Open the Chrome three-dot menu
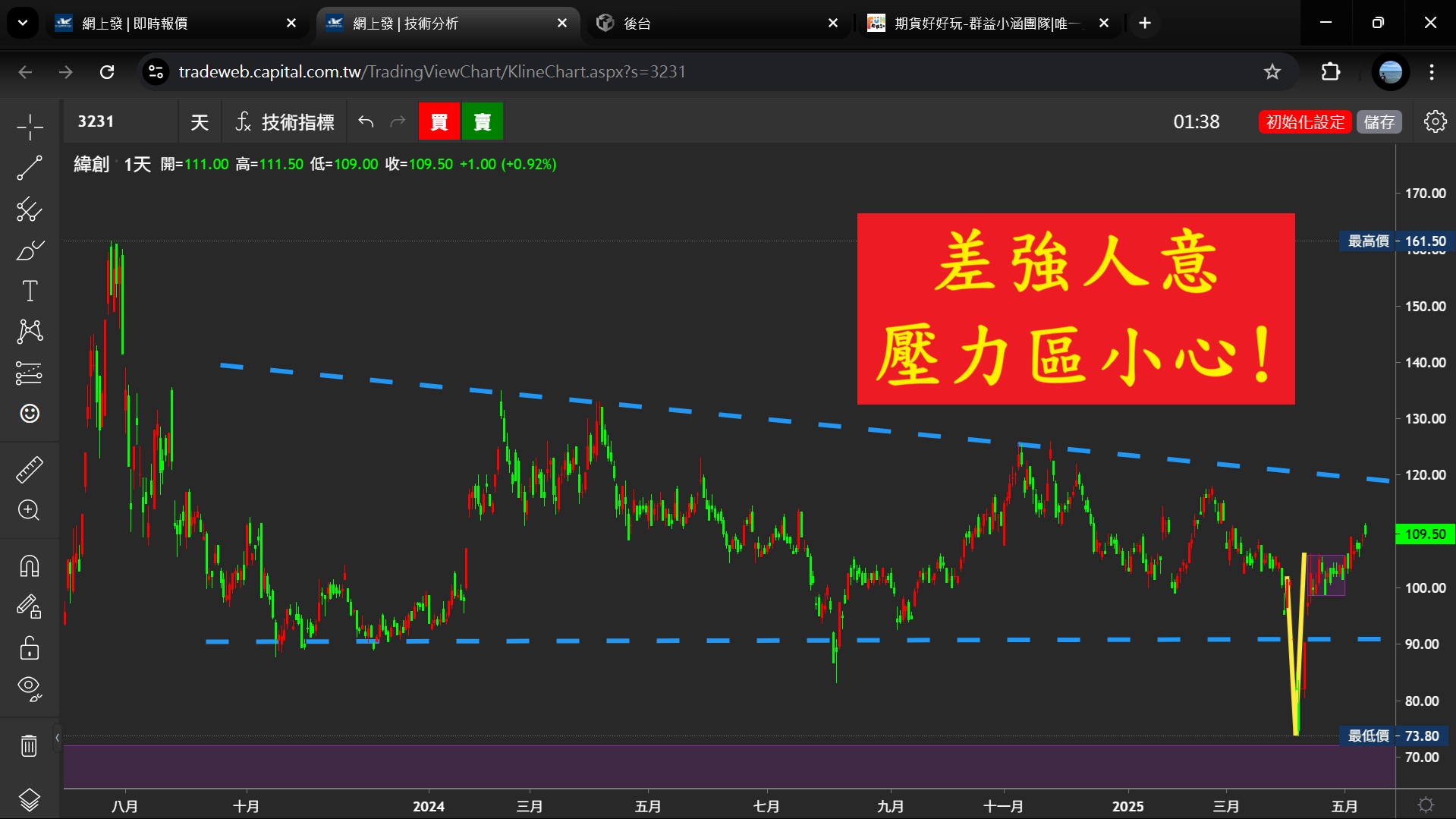Image resolution: width=1456 pixels, height=819 pixels. tap(1432, 71)
